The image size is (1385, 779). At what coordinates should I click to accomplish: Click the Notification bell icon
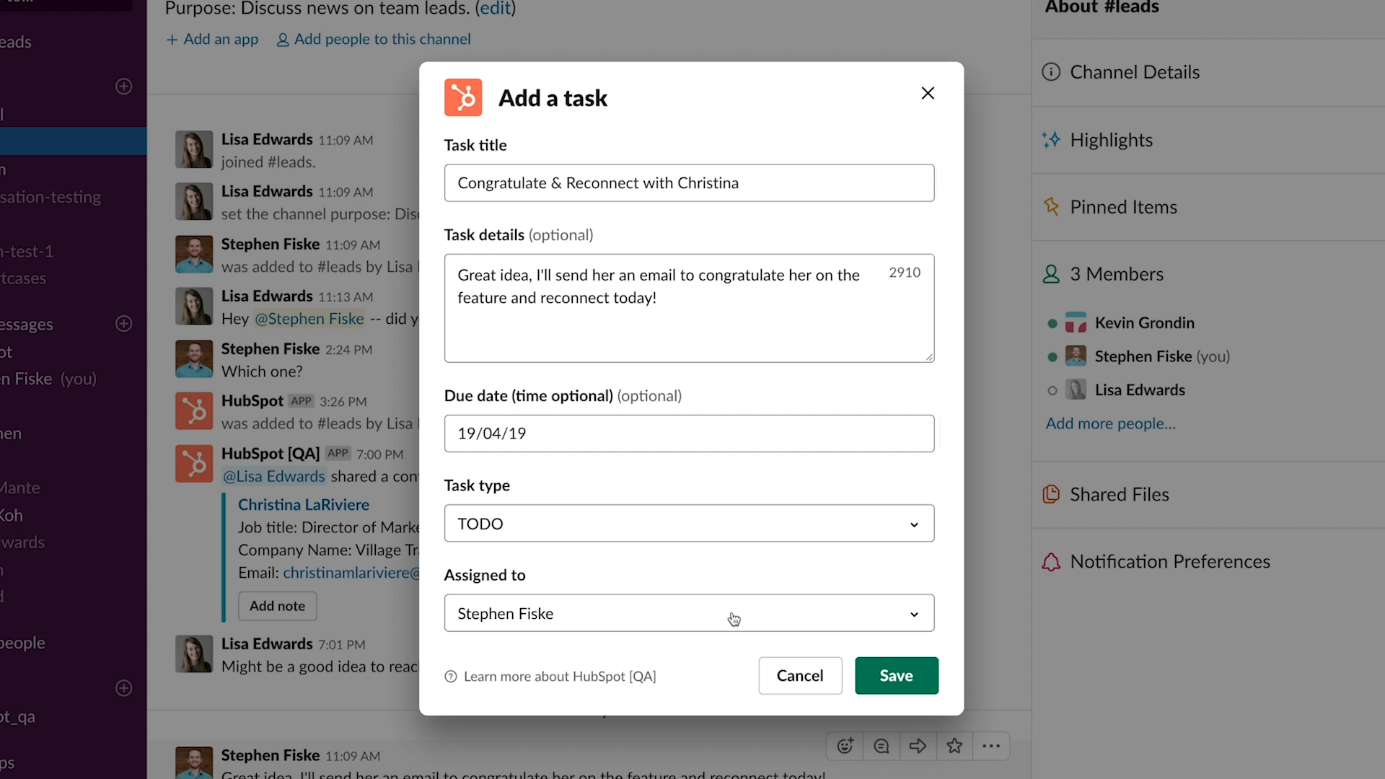pyautogui.click(x=1051, y=562)
